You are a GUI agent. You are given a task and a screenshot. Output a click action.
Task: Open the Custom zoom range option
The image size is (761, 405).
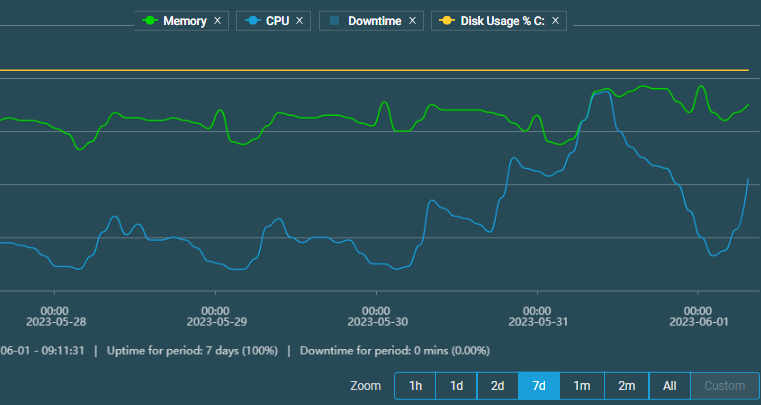(724, 386)
